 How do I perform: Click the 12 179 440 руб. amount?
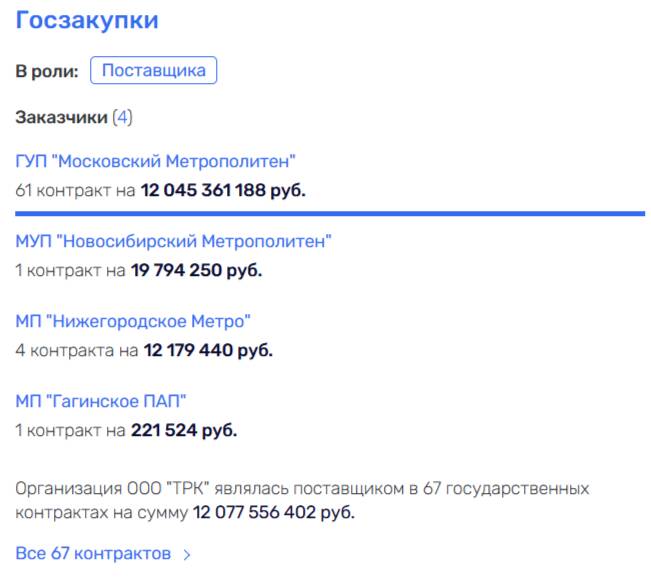pyautogui.click(x=208, y=350)
